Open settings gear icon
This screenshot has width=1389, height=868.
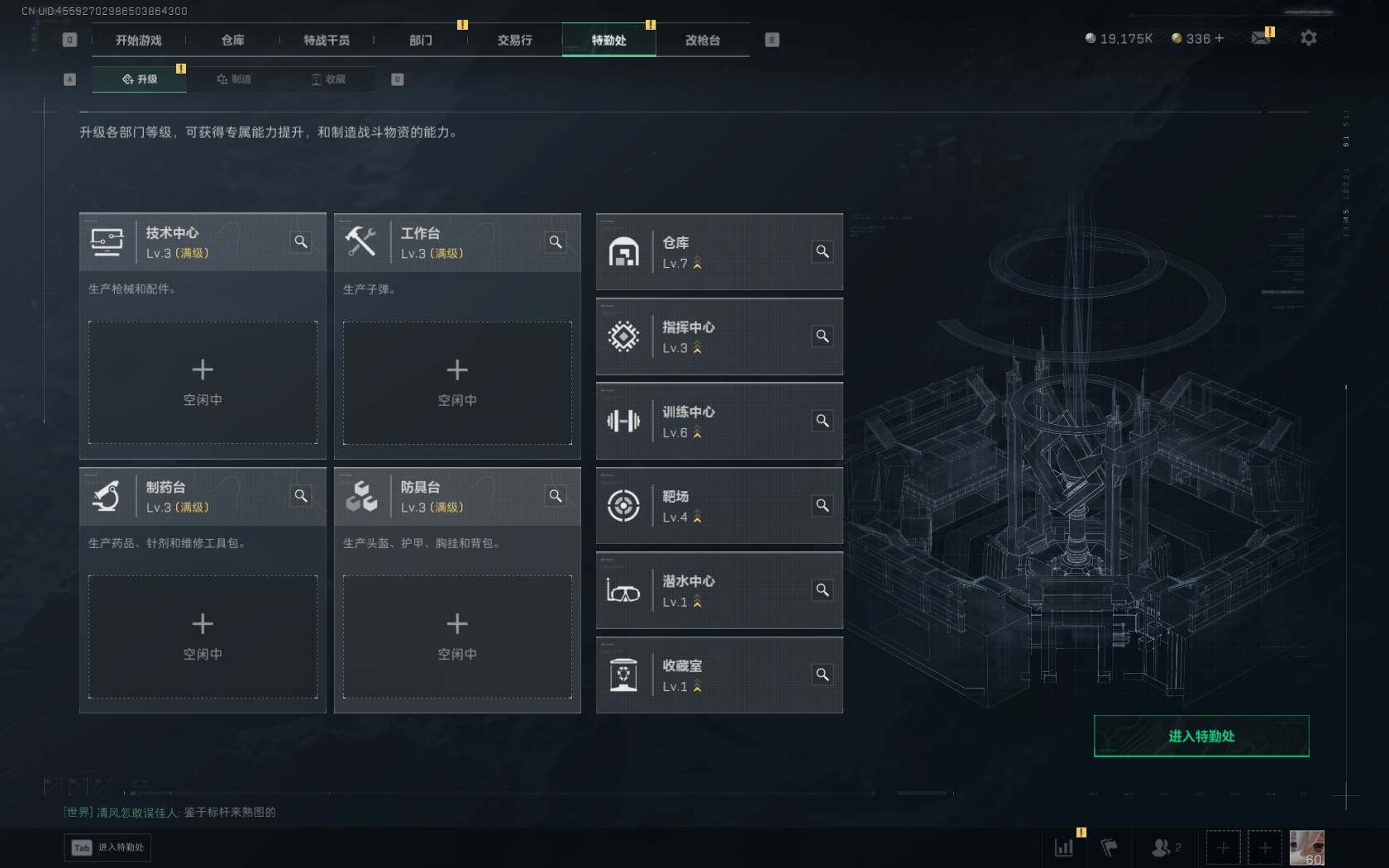1308,38
